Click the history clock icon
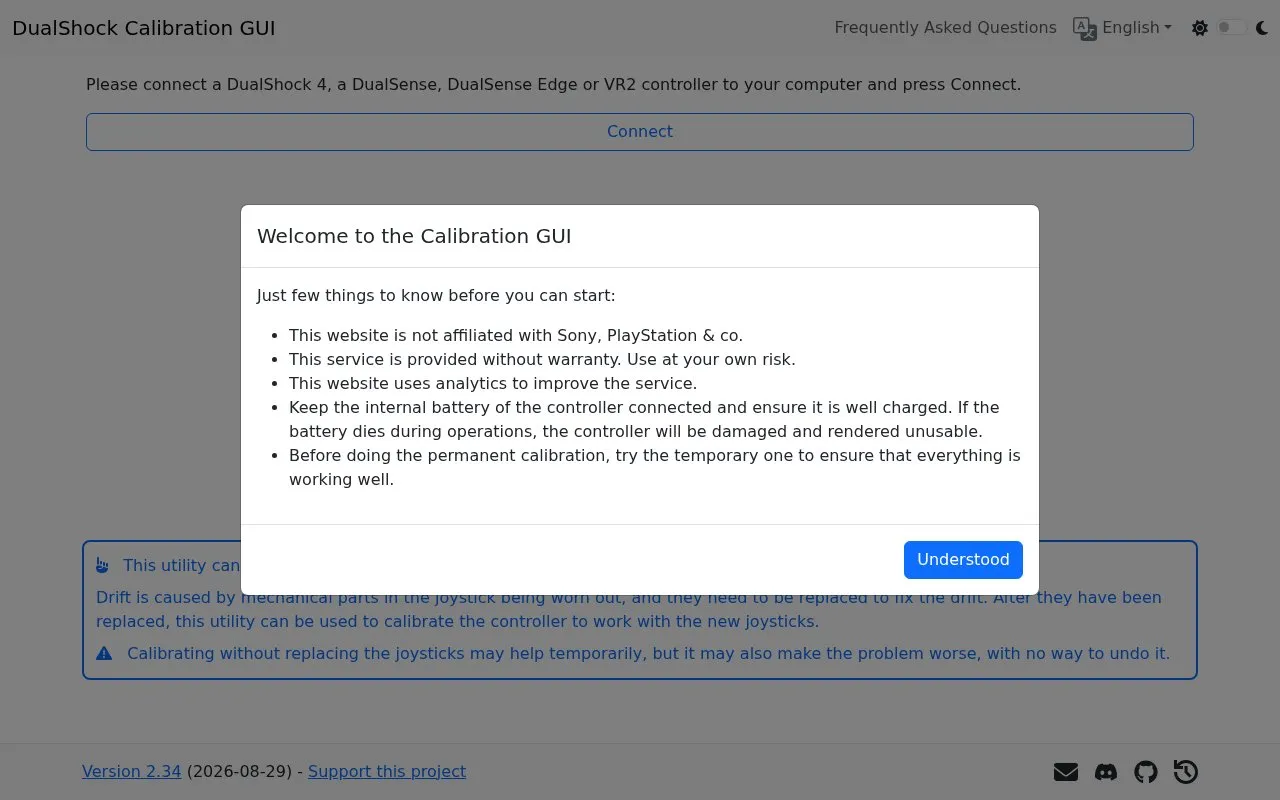The image size is (1280, 800). pos(1186,772)
